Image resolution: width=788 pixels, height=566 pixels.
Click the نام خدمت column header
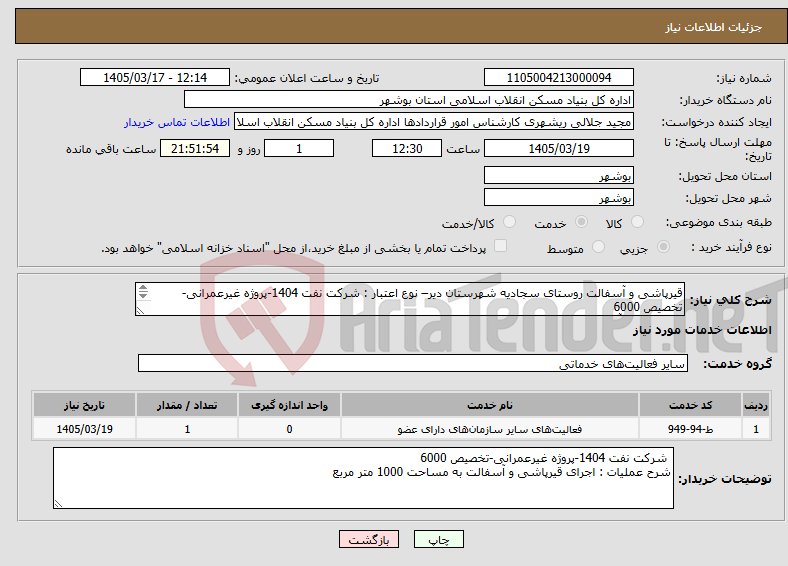click(490, 405)
